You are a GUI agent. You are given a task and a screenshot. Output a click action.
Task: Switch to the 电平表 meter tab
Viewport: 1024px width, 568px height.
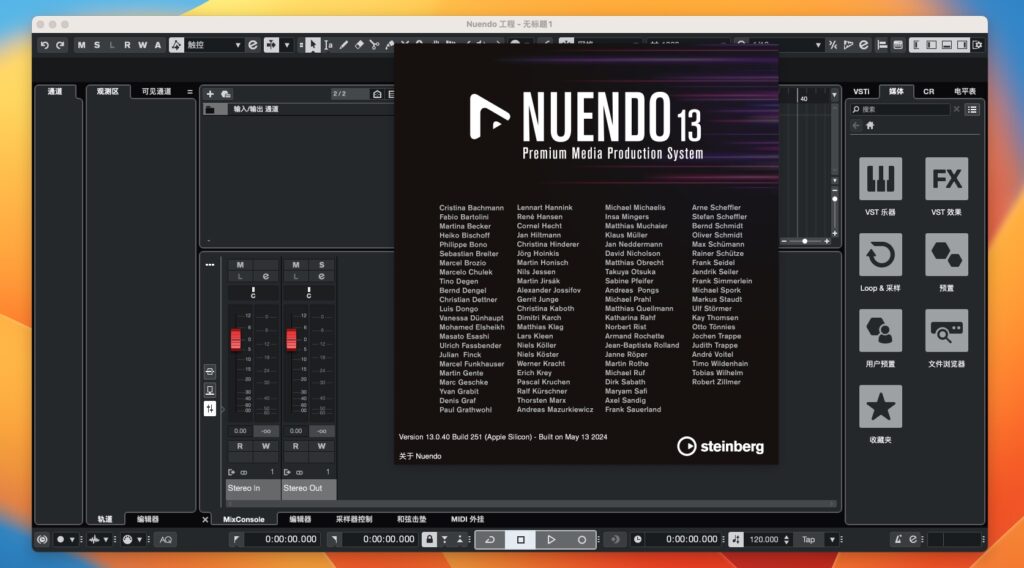tap(965, 91)
